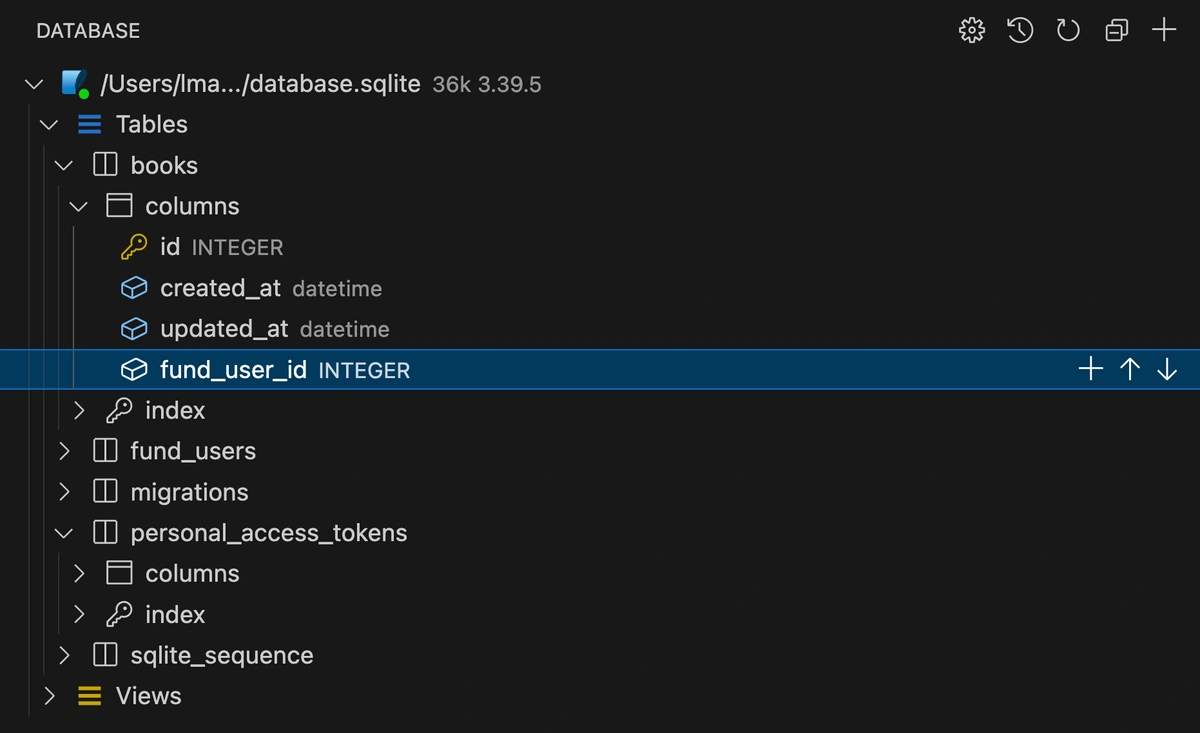Select the created_at datetime column
This screenshot has height=733, width=1200.
click(x=220, y=288)
